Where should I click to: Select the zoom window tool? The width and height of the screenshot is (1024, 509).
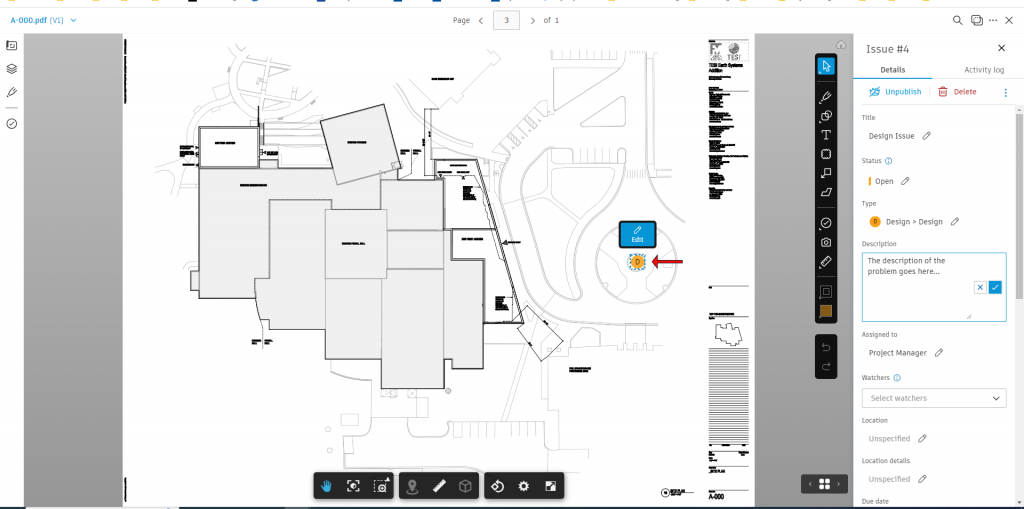pos(380,486)
